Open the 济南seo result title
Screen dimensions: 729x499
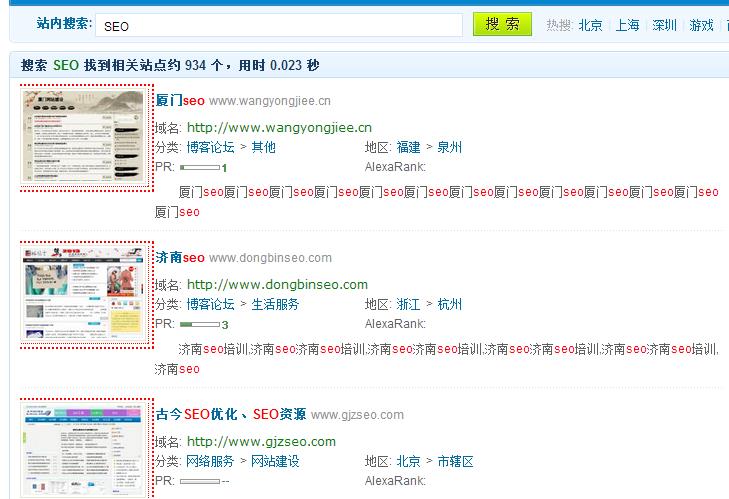[x=180, y=258]
